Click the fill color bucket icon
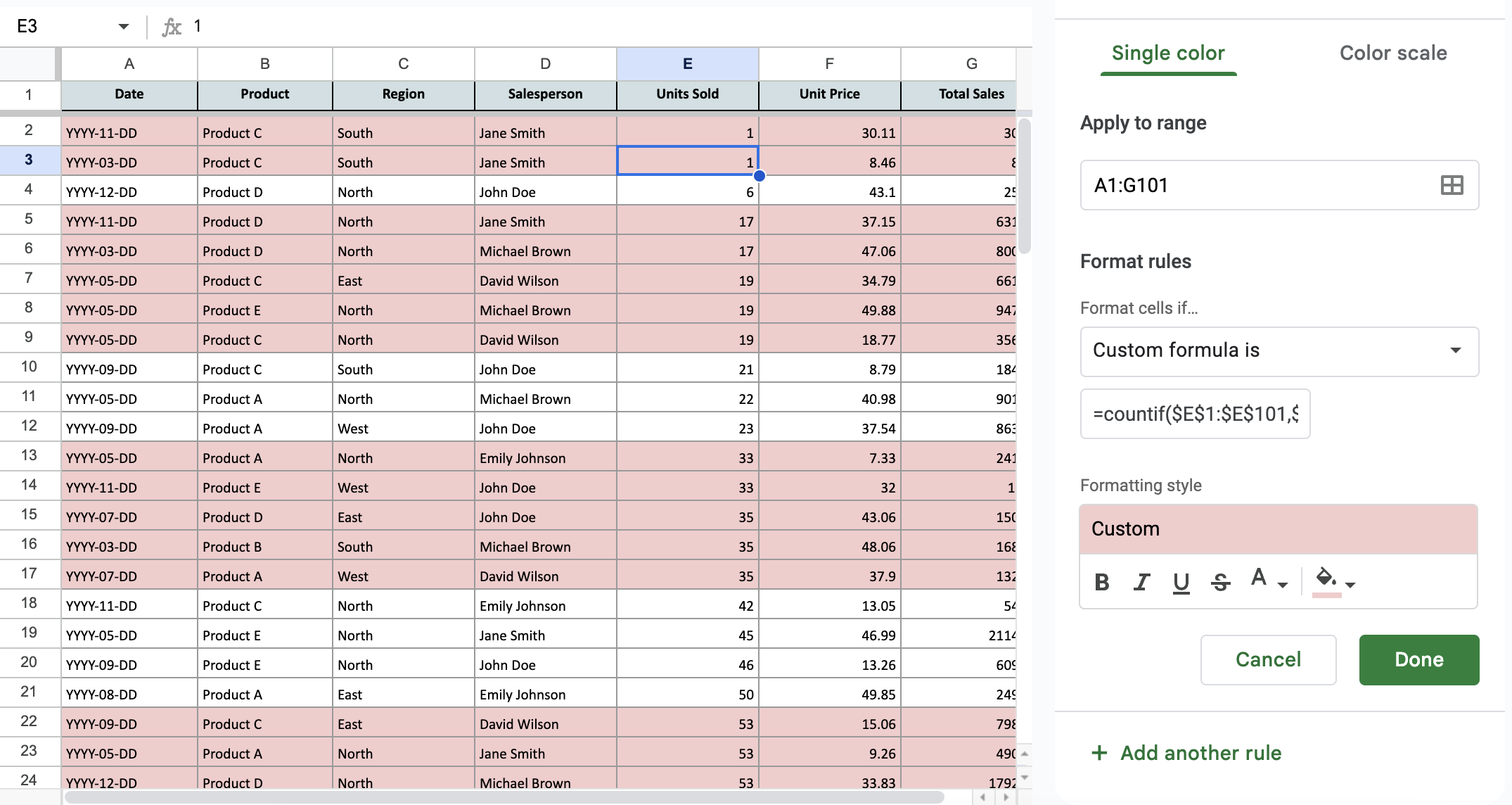1512x805 pixels. point(1326,578)
